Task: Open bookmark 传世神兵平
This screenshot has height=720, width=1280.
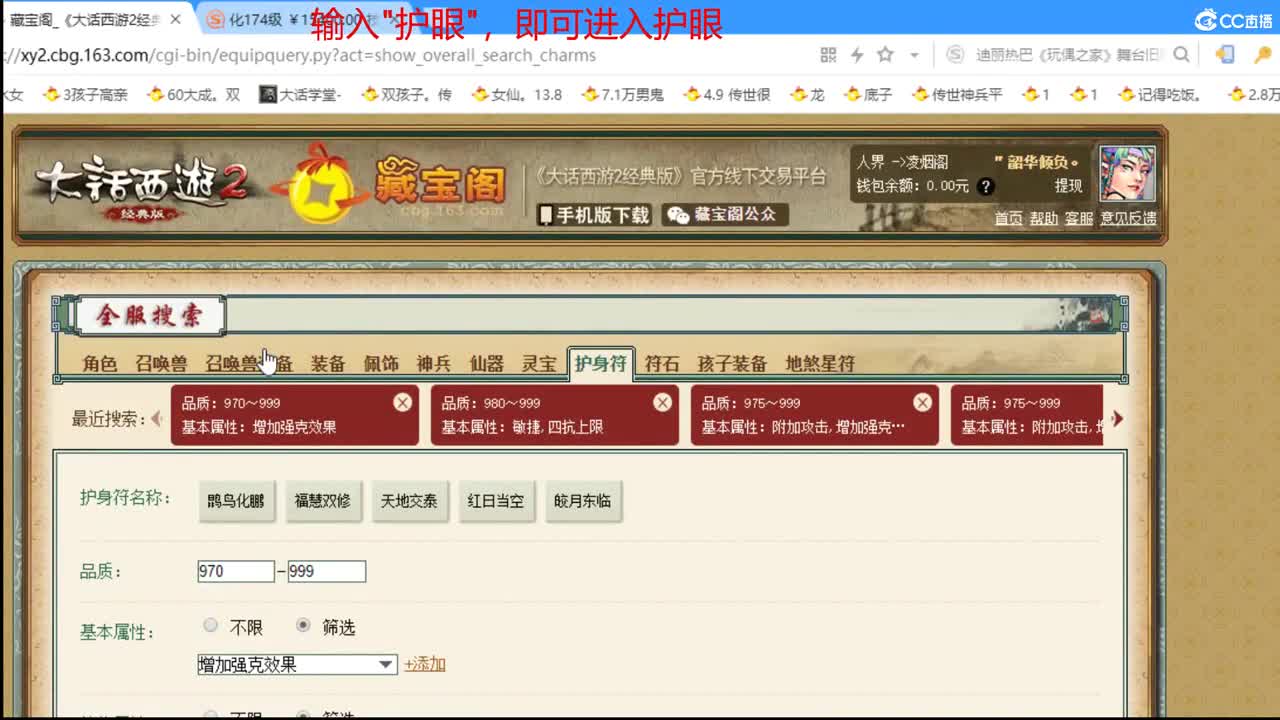Action: tap(957, 95)
